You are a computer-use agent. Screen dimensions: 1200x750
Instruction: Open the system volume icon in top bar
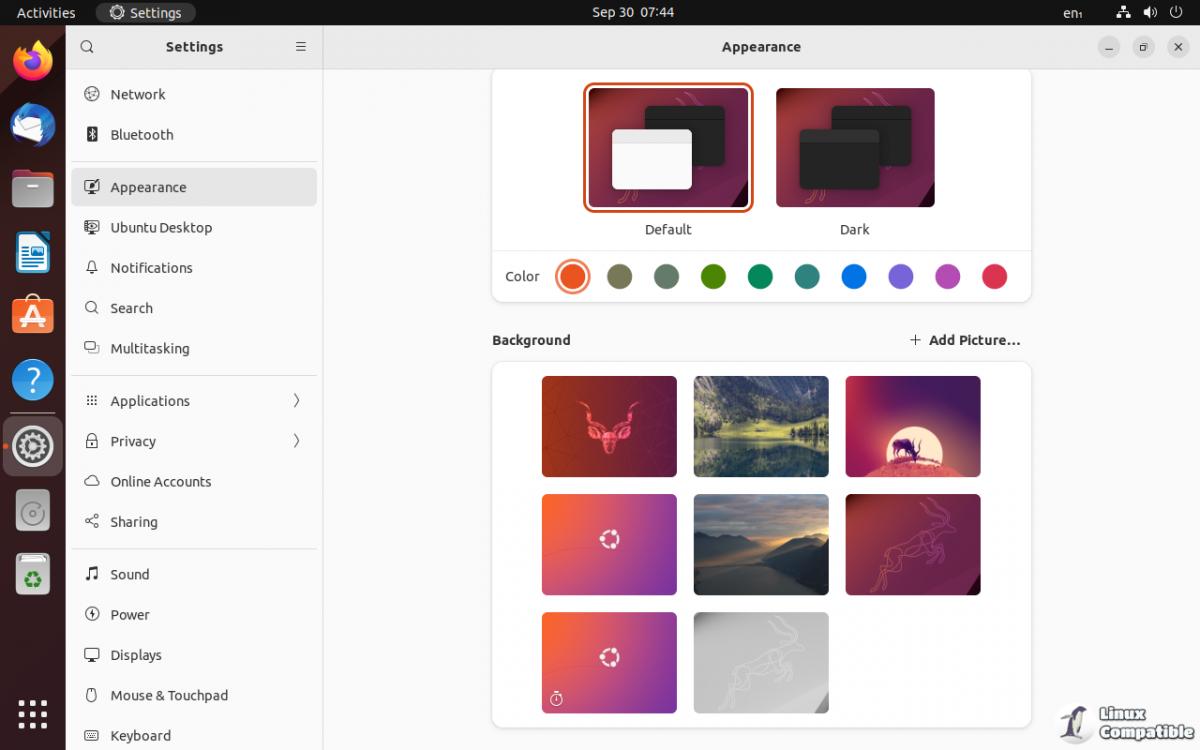pos(1150,13)
